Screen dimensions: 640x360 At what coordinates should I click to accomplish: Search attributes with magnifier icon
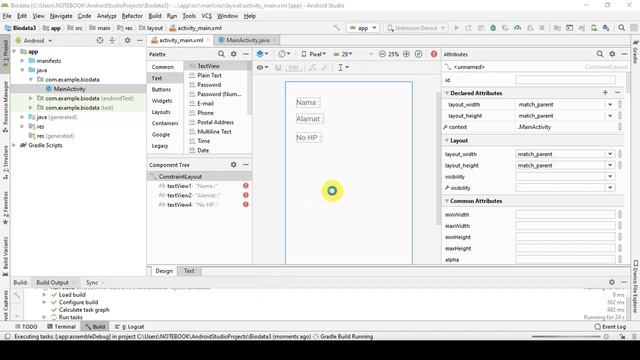point(600,54)
